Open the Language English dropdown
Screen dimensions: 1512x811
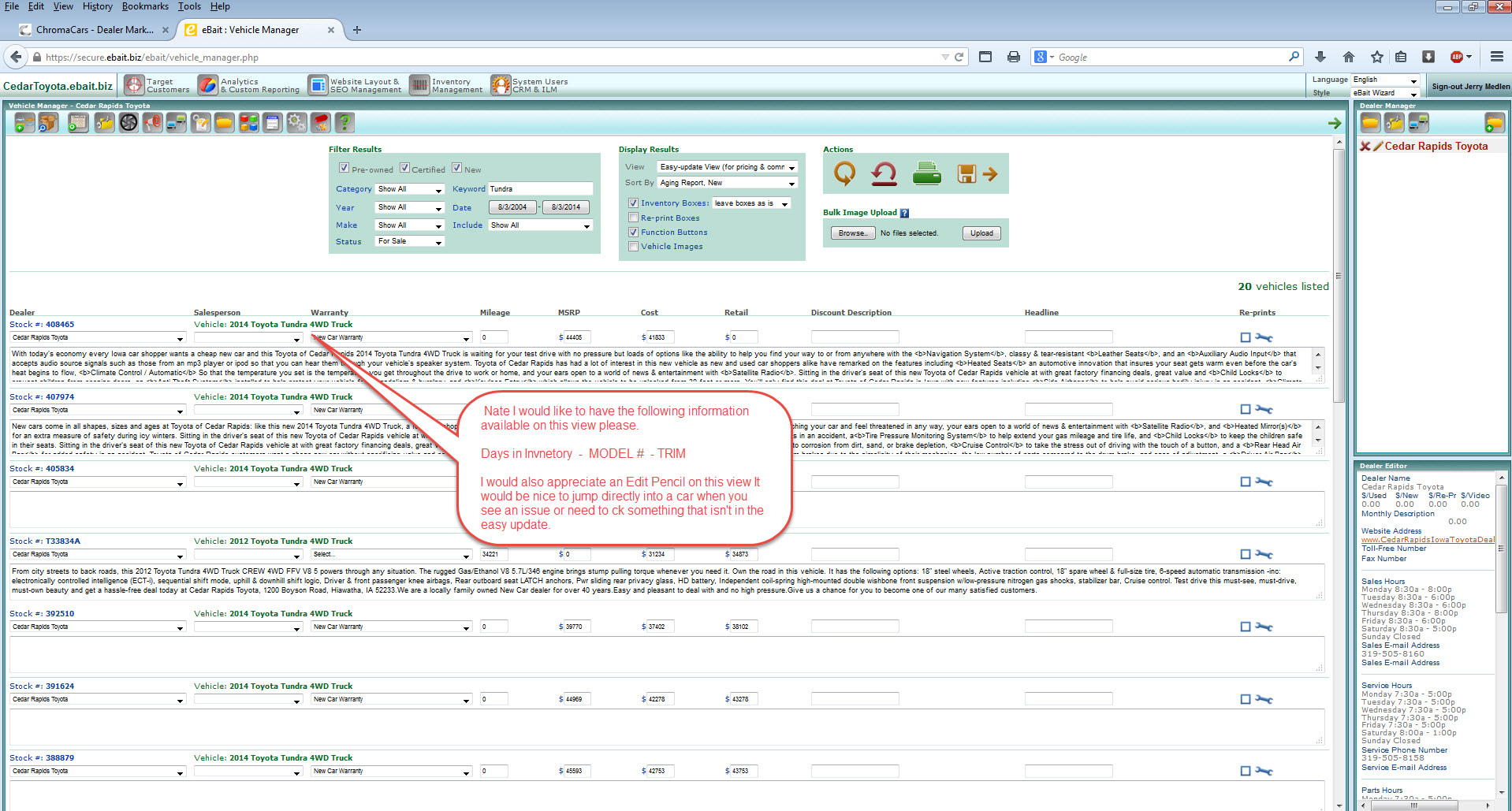[x=1385, y=80]
